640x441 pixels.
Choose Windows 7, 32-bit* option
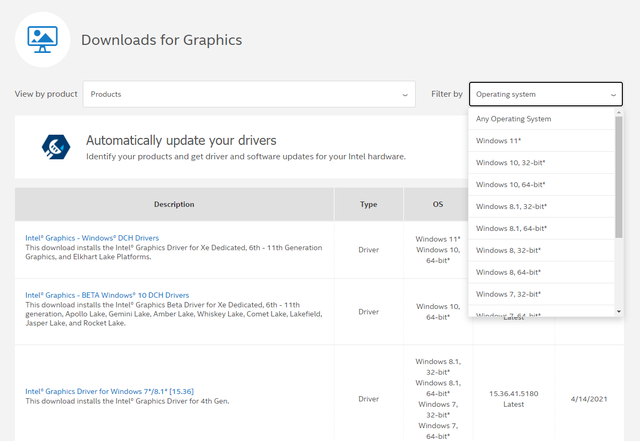508,294
